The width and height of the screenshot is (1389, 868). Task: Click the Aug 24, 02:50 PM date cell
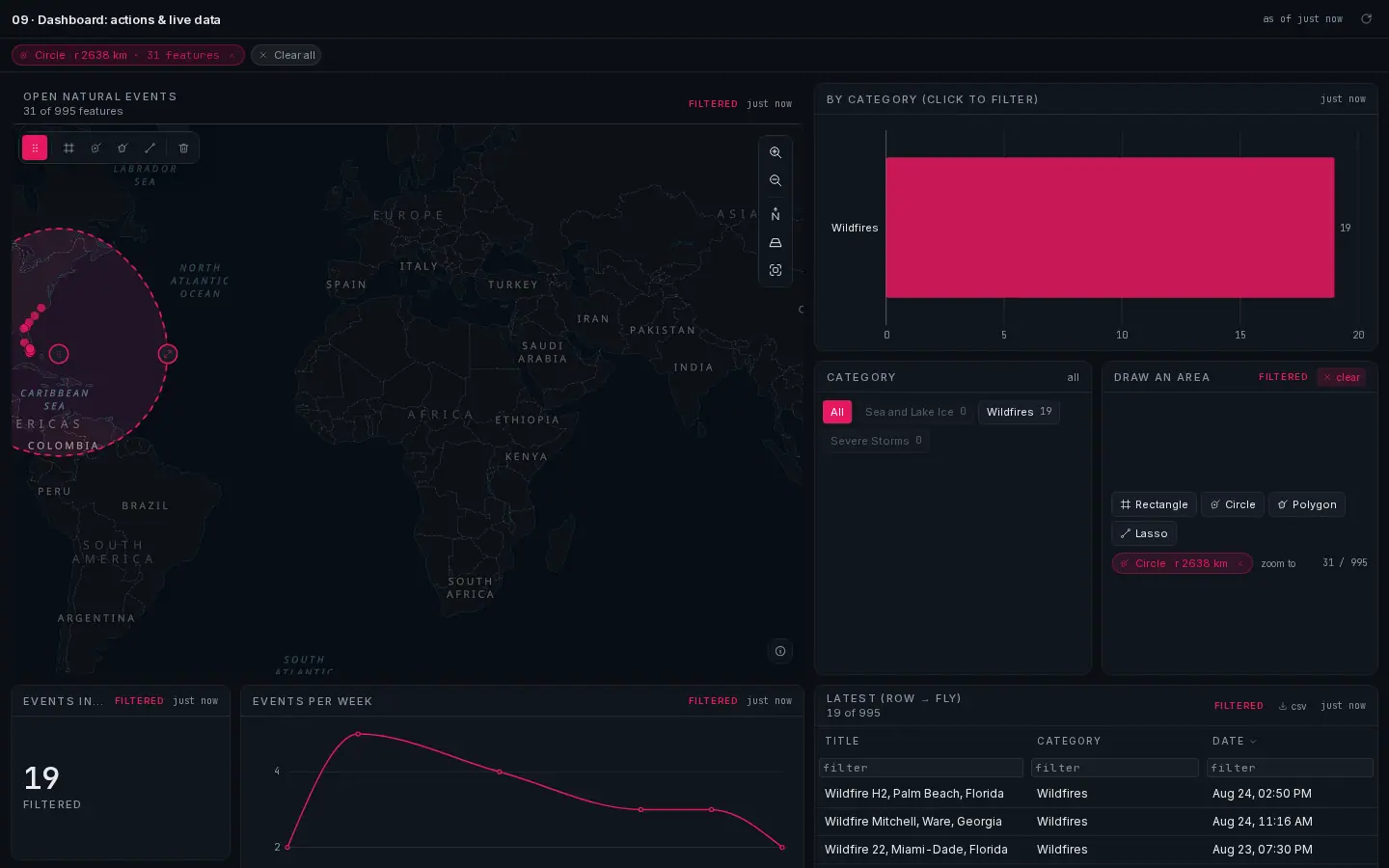tap(1262, 794)
